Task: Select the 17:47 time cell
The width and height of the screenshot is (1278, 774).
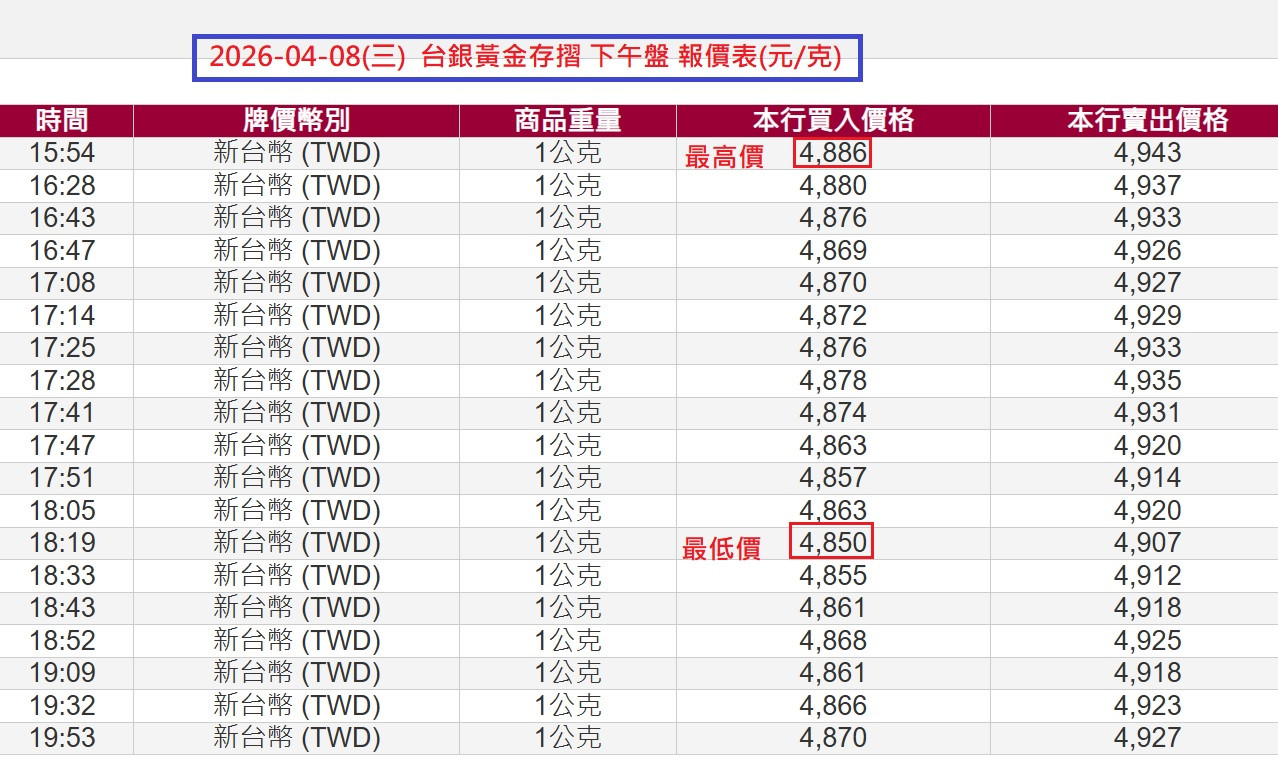Action: click(66, 446)
